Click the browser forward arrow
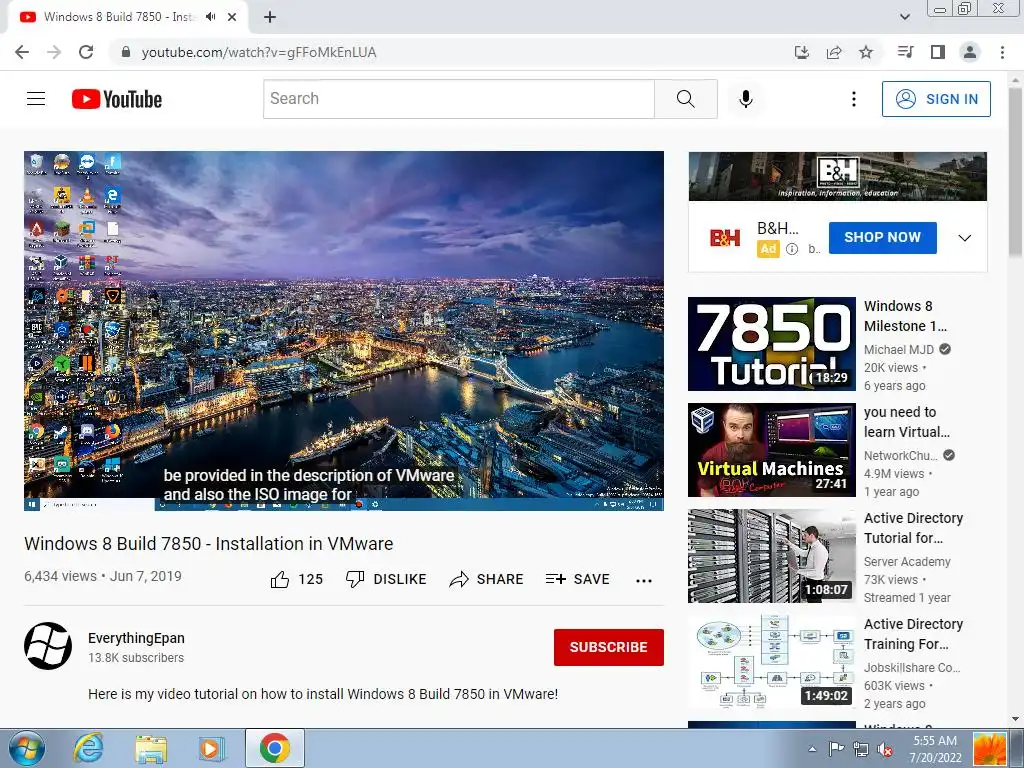This screenshot has height=768, width=1024. point(54,52)
